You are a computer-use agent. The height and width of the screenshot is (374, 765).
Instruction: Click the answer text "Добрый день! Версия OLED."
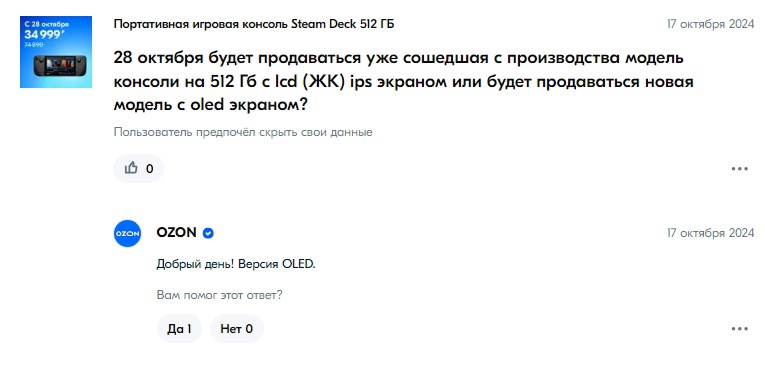(x=236, y=264)
